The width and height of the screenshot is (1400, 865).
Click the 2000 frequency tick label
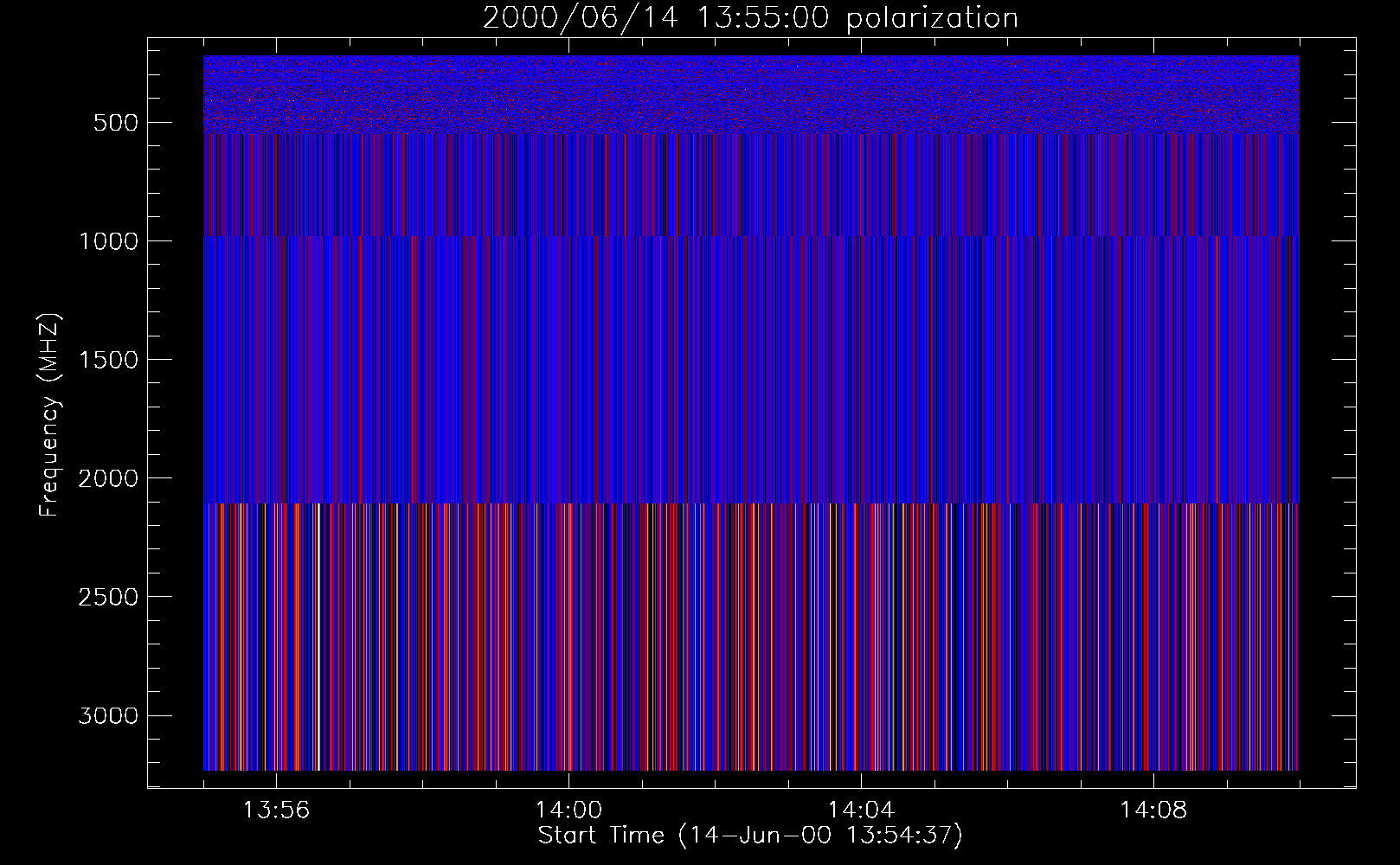pos(108,478)
